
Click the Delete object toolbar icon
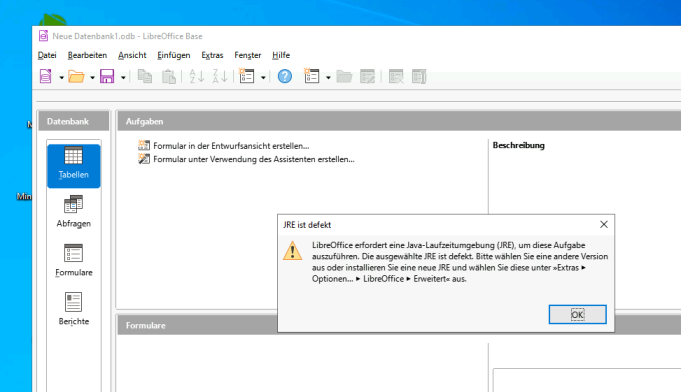coord(396,76)
